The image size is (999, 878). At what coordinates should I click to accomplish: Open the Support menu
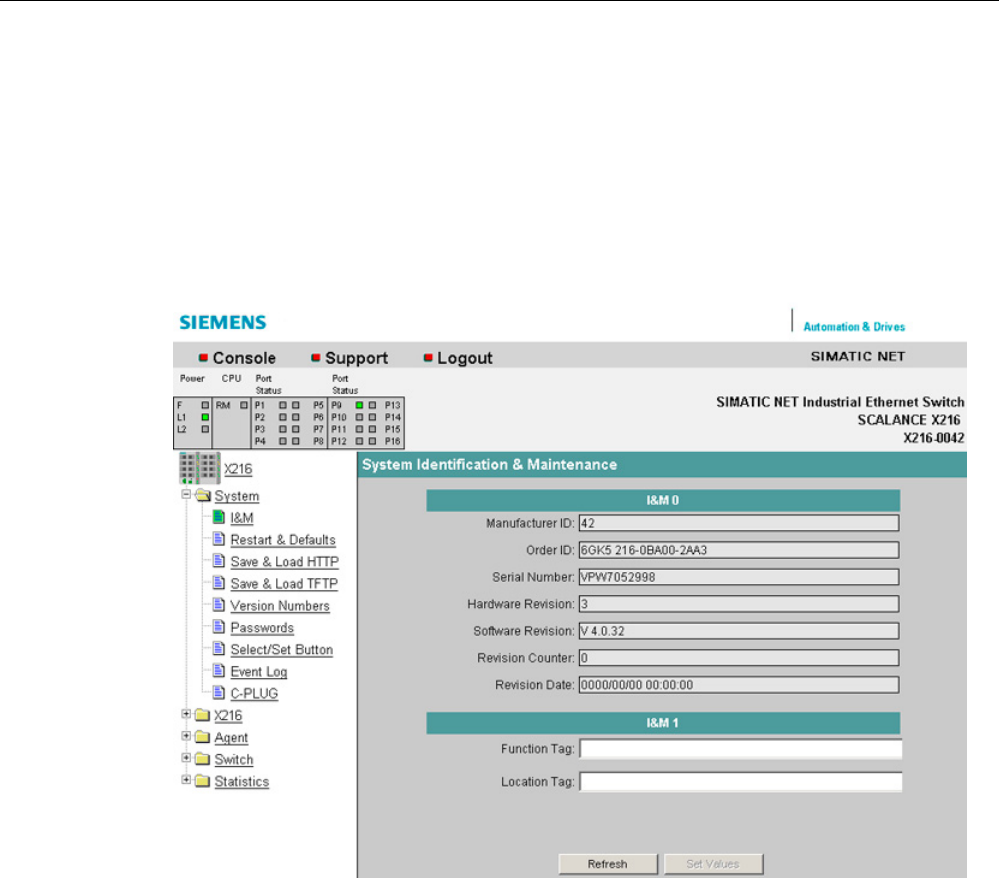pyautogui.click(x=356, y=358)
